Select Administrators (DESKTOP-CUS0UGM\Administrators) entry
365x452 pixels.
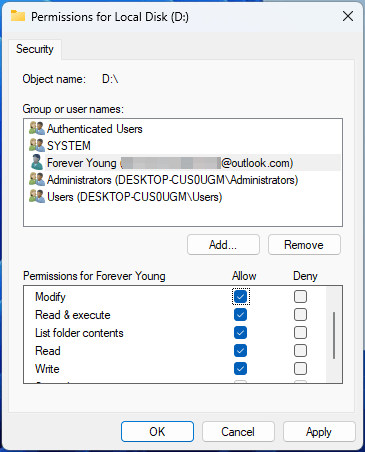click(x=172, y=180)
